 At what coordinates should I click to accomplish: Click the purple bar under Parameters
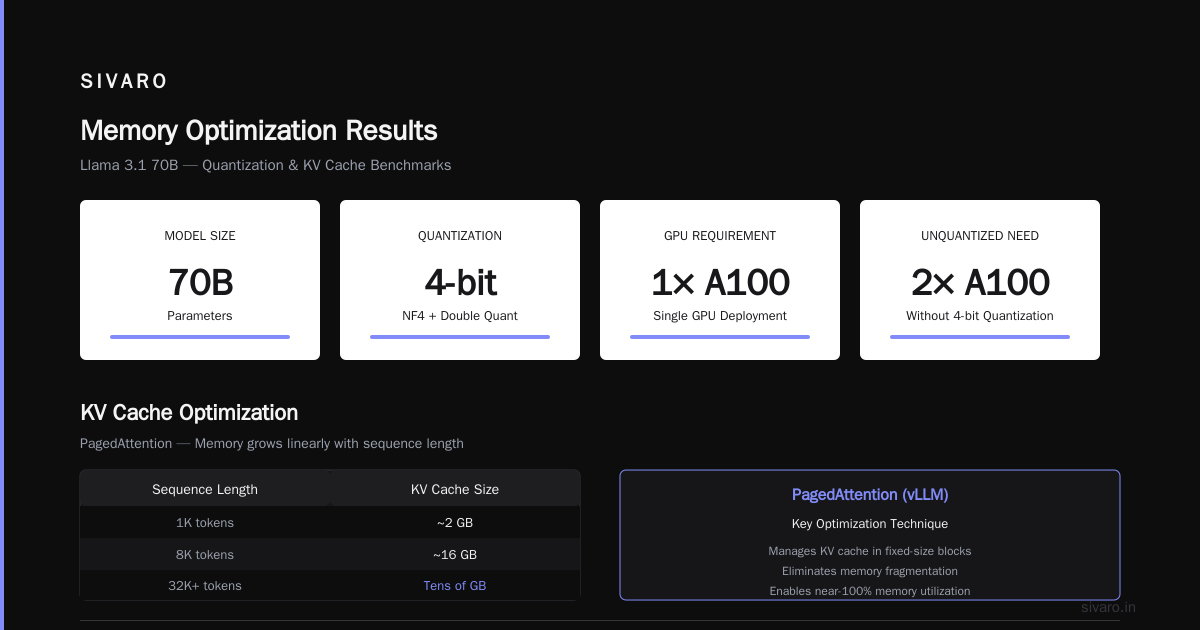tap(200, 337)
